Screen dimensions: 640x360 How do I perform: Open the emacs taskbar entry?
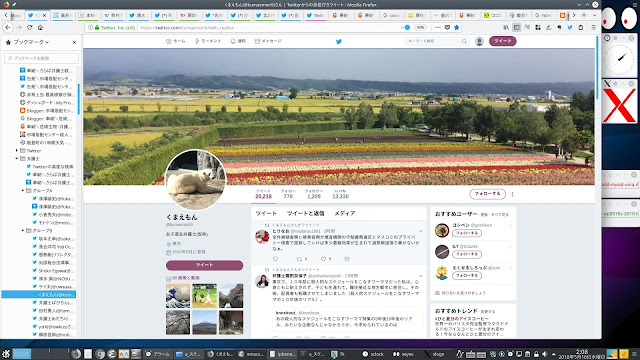pyautogui.click(x=251, y=354)
